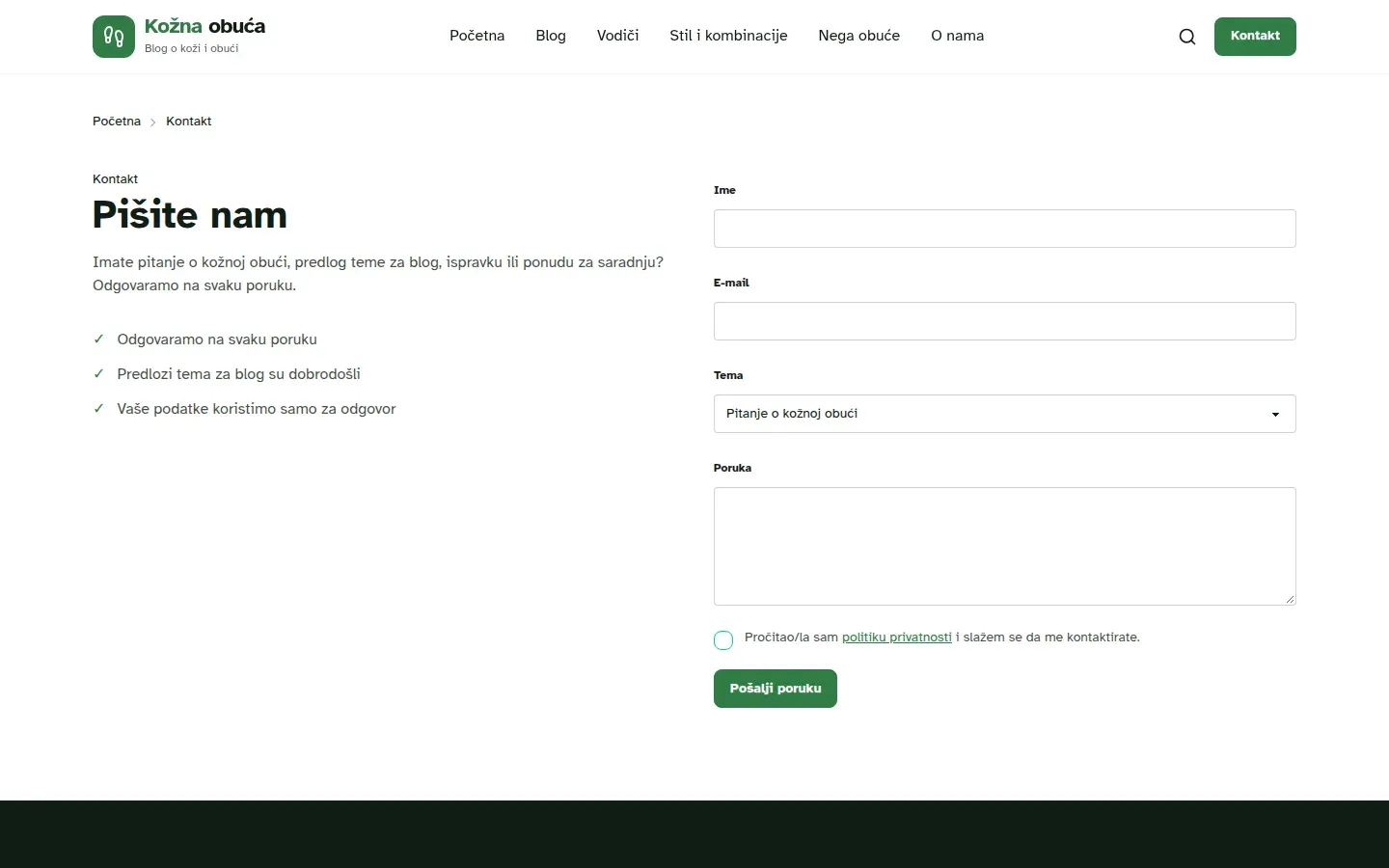Open the politiku privatnosti link
This screenshot has height=868, width=1389.
click(897, 637)
